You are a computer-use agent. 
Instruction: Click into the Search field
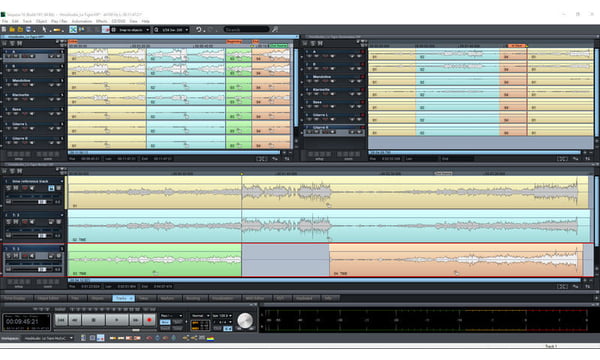pos(246,29)
